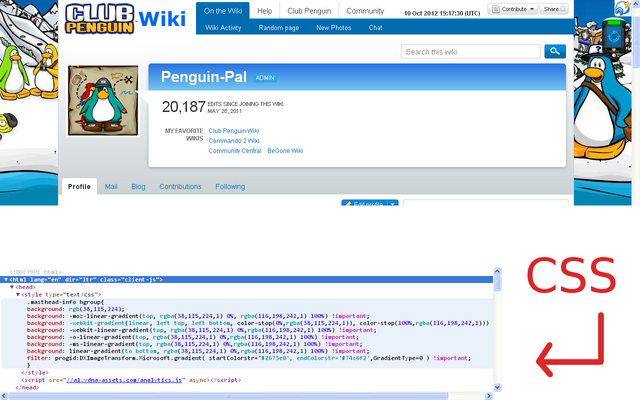Go to Wiki Activity

223,28
